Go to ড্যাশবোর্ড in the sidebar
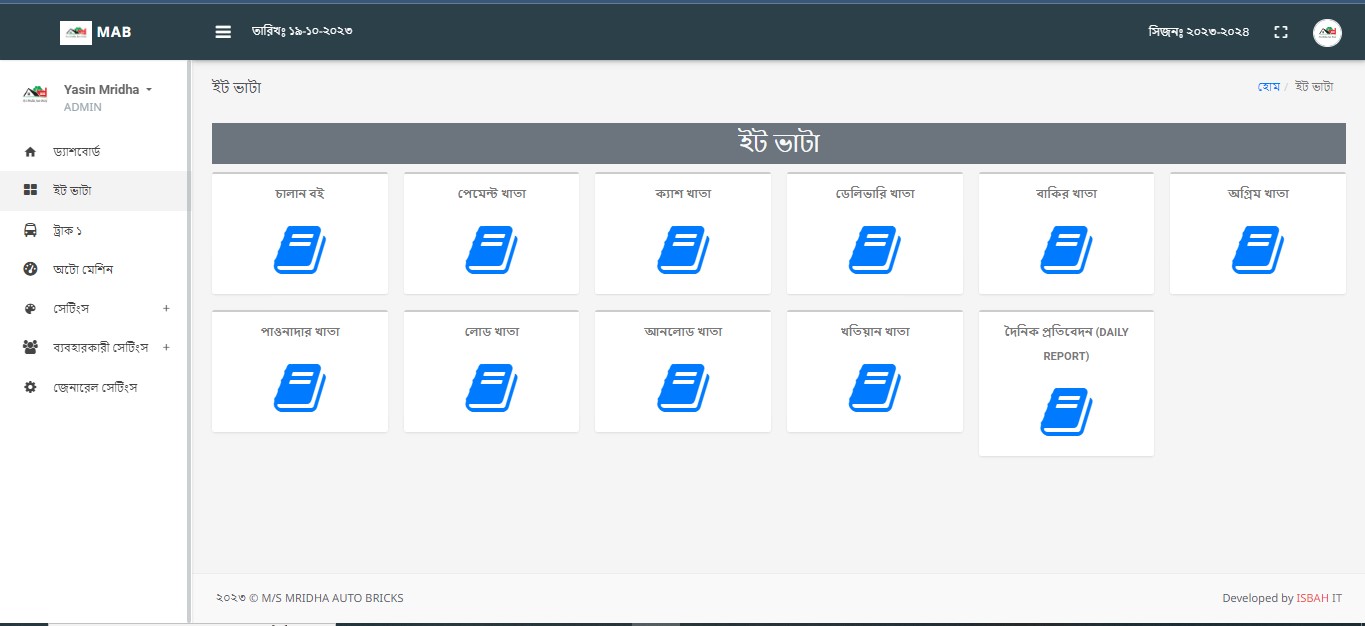The image size is (1365, 626). click(x=76, y=151)
